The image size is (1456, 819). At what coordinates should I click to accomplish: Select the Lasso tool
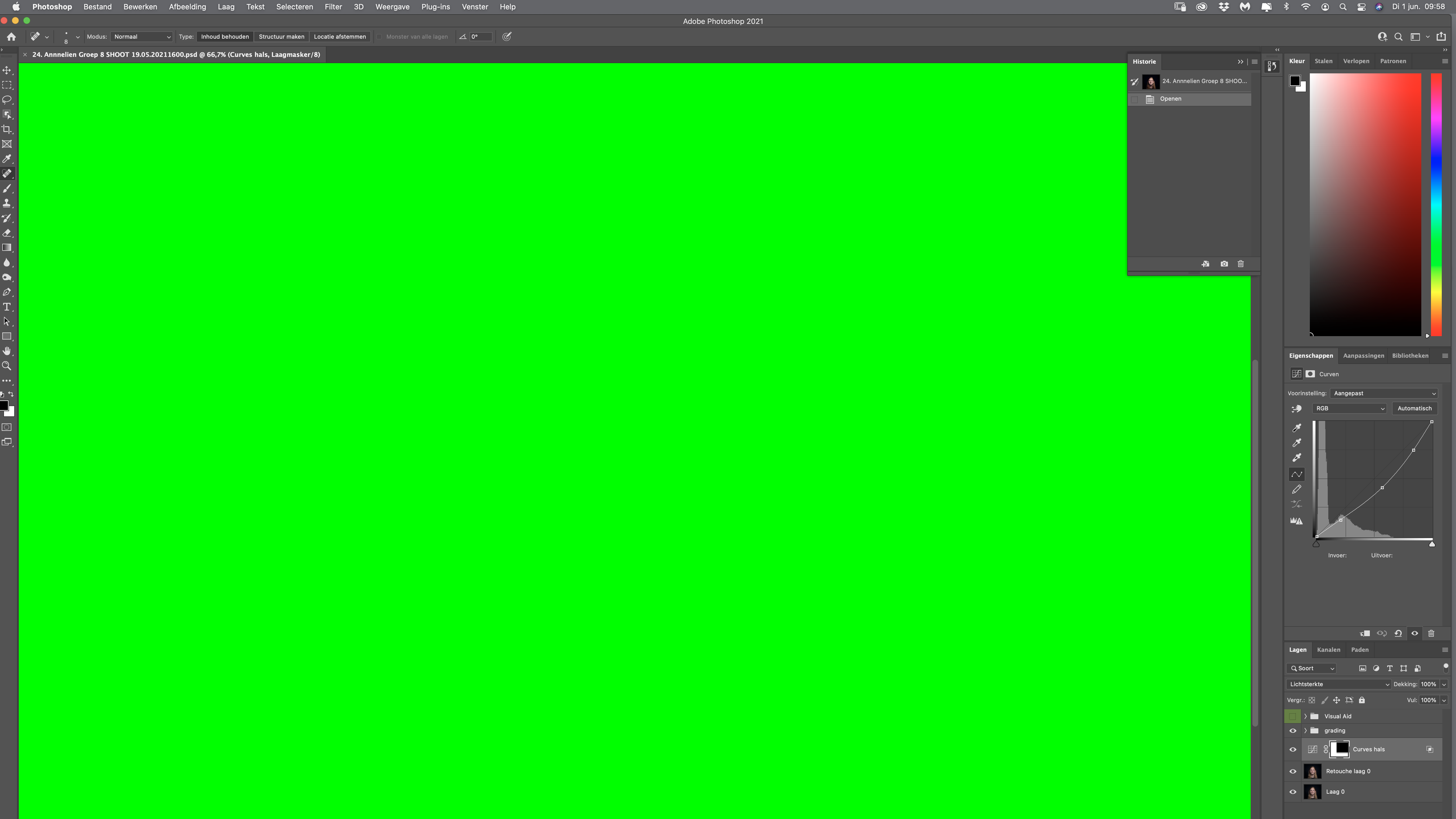[x=7, y=100]
